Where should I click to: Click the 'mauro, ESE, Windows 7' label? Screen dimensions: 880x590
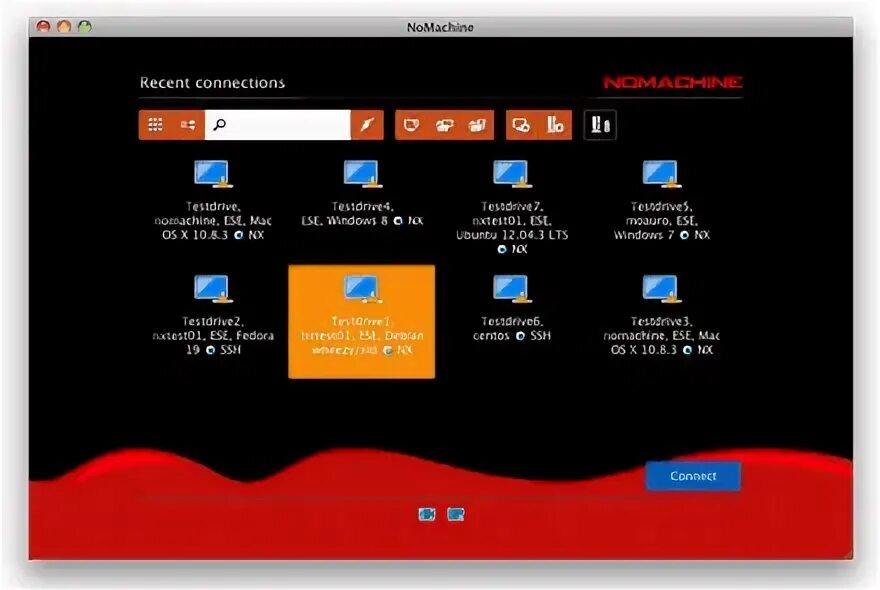pos(662,228)
